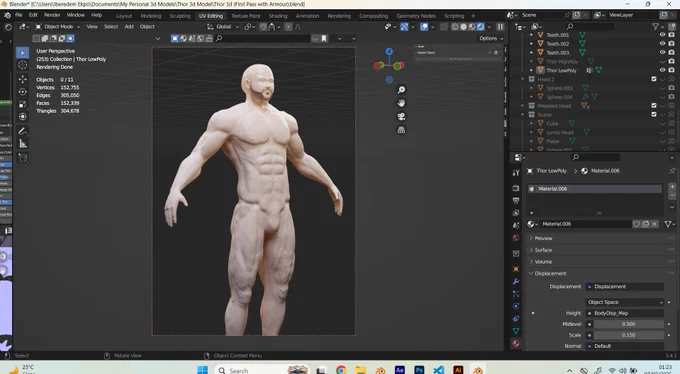Click the Default normal field
Screen dimensions: 680x374
625,346
